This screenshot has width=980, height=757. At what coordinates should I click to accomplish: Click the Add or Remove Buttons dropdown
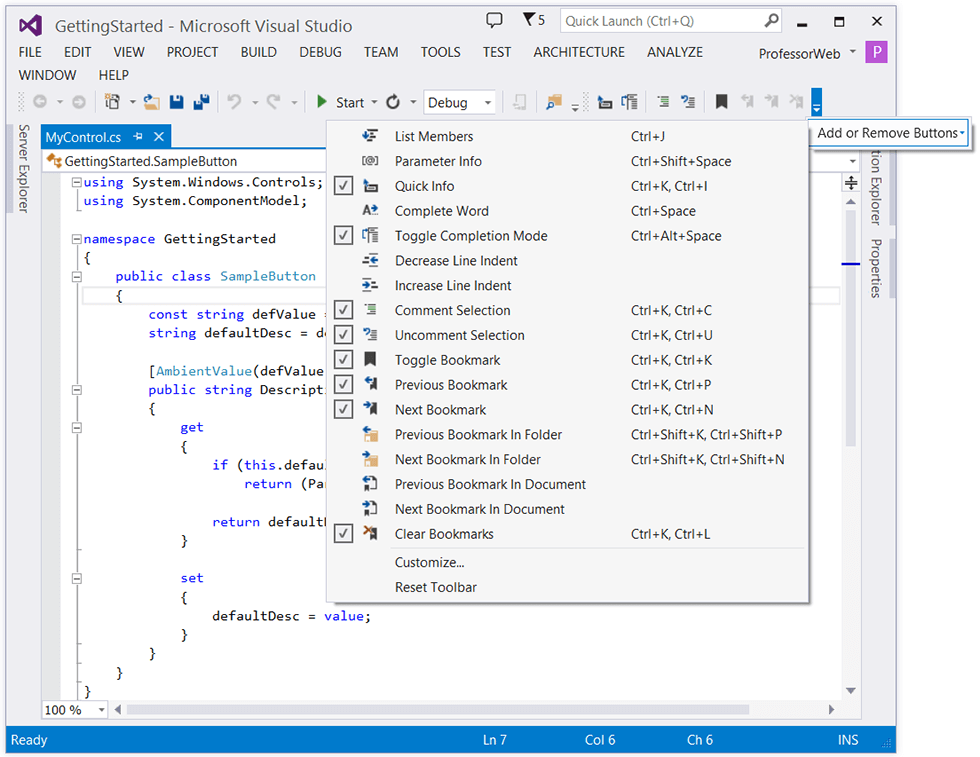(x=890, y=133)
